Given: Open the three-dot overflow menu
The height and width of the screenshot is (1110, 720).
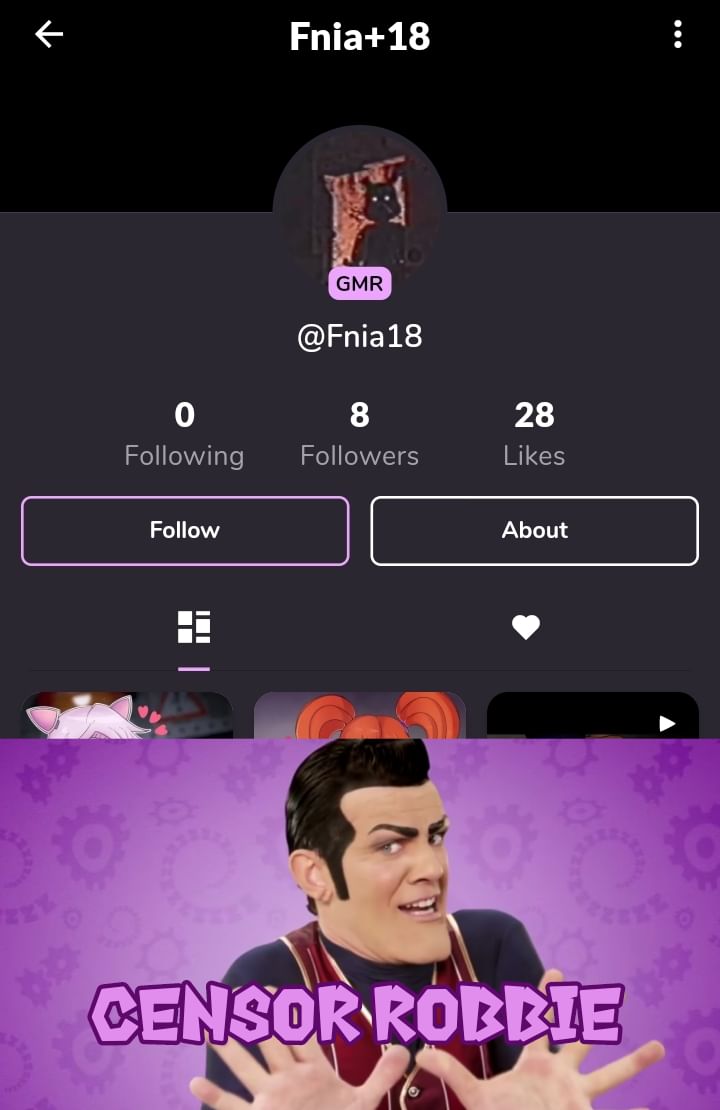Looking at the screenshot, I should (x=678, y=34).
